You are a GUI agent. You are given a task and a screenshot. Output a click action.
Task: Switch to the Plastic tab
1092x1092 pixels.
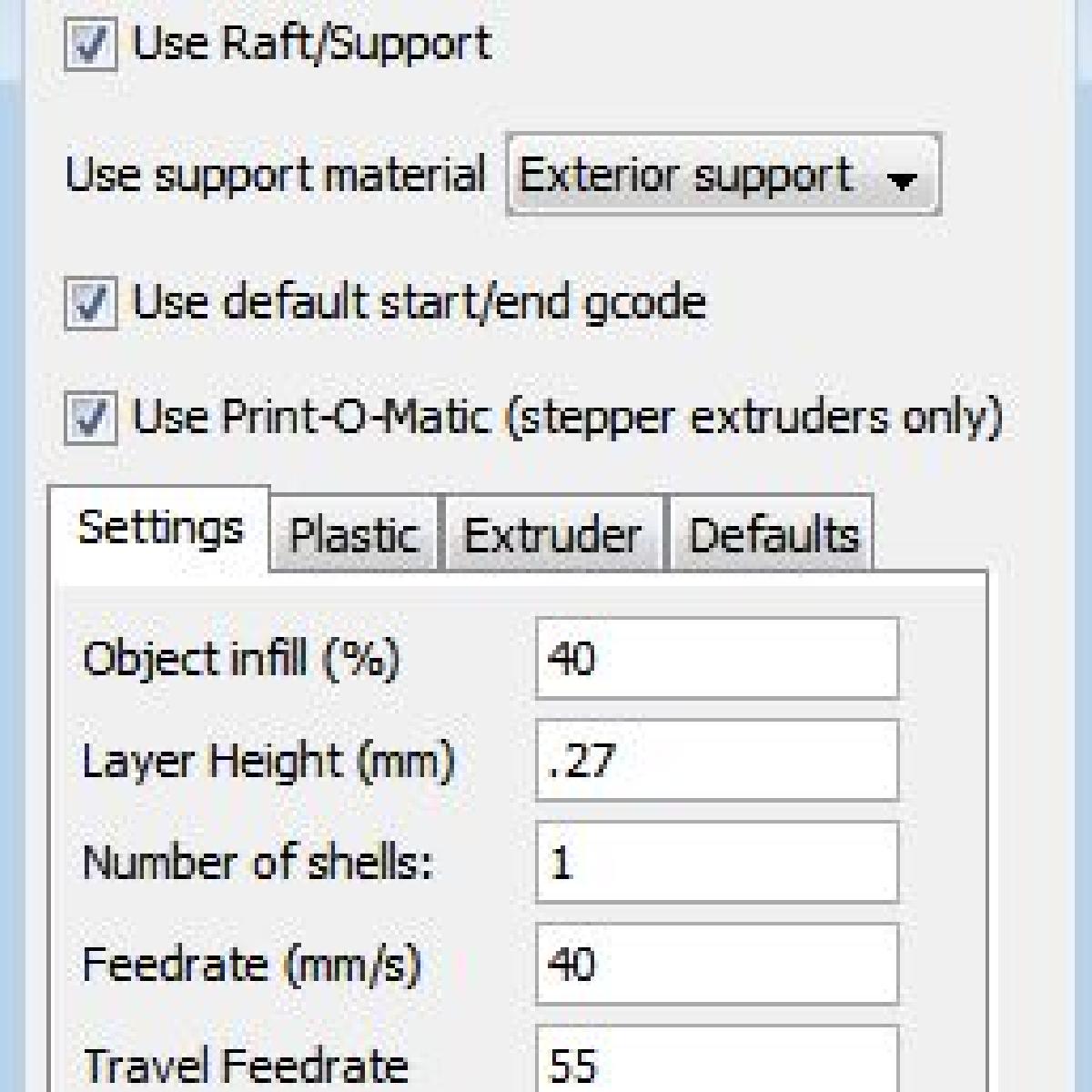tap(353, 534)
